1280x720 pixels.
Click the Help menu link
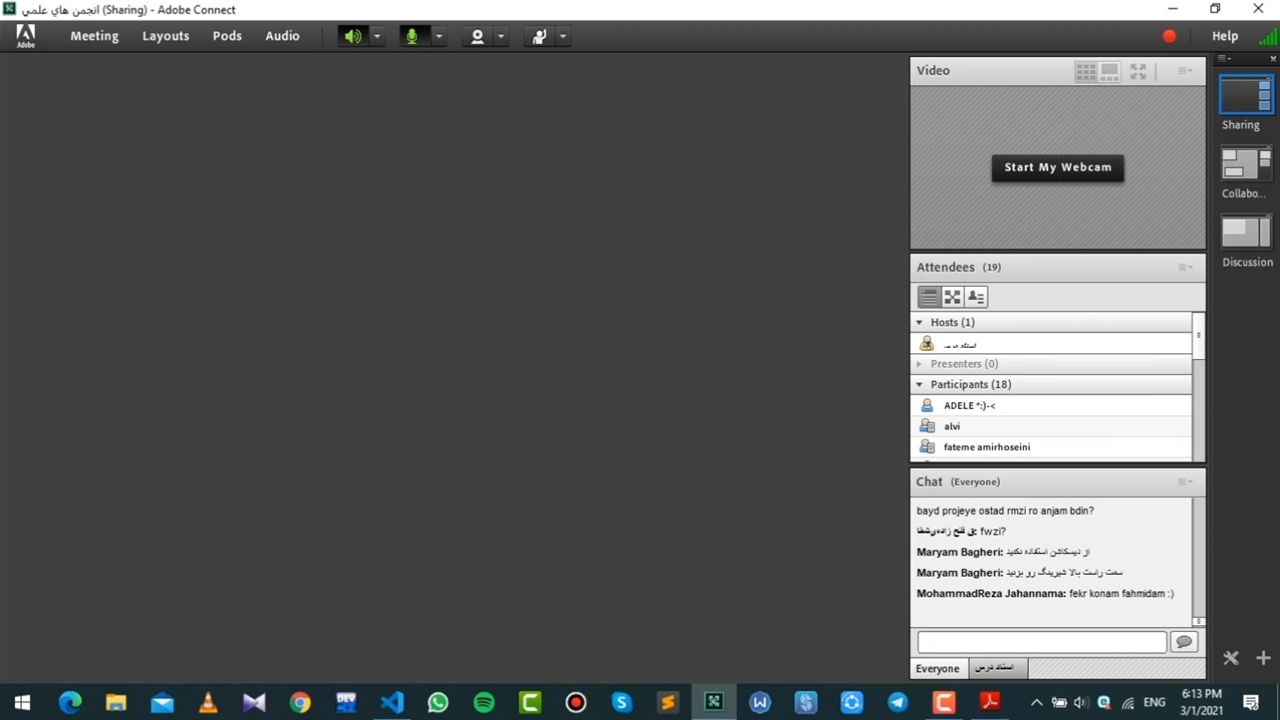(x=1225, y=36)
